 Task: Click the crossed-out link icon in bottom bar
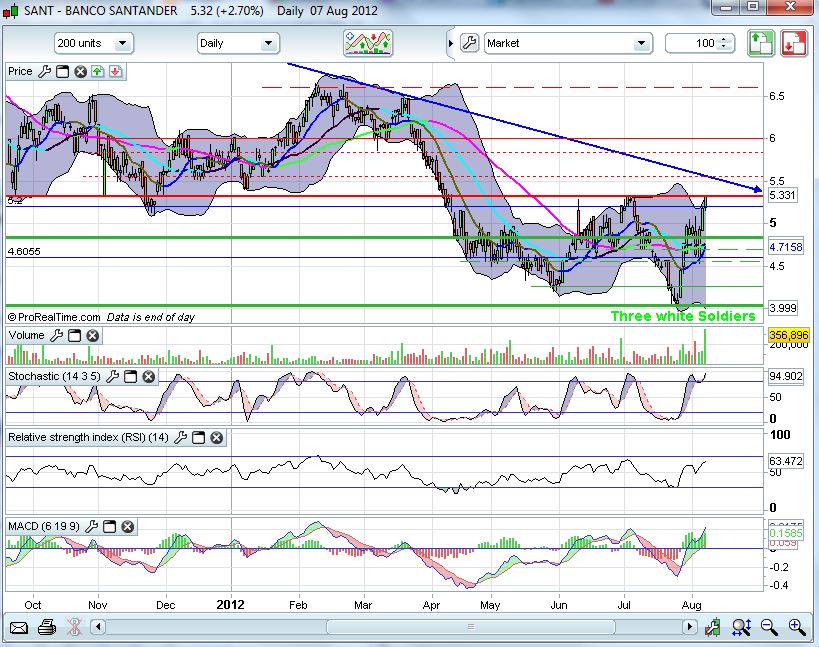point(74,627)
